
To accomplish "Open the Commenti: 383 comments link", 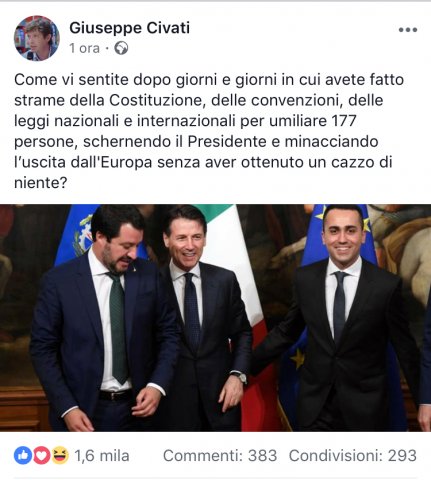I will click(220, 456).
